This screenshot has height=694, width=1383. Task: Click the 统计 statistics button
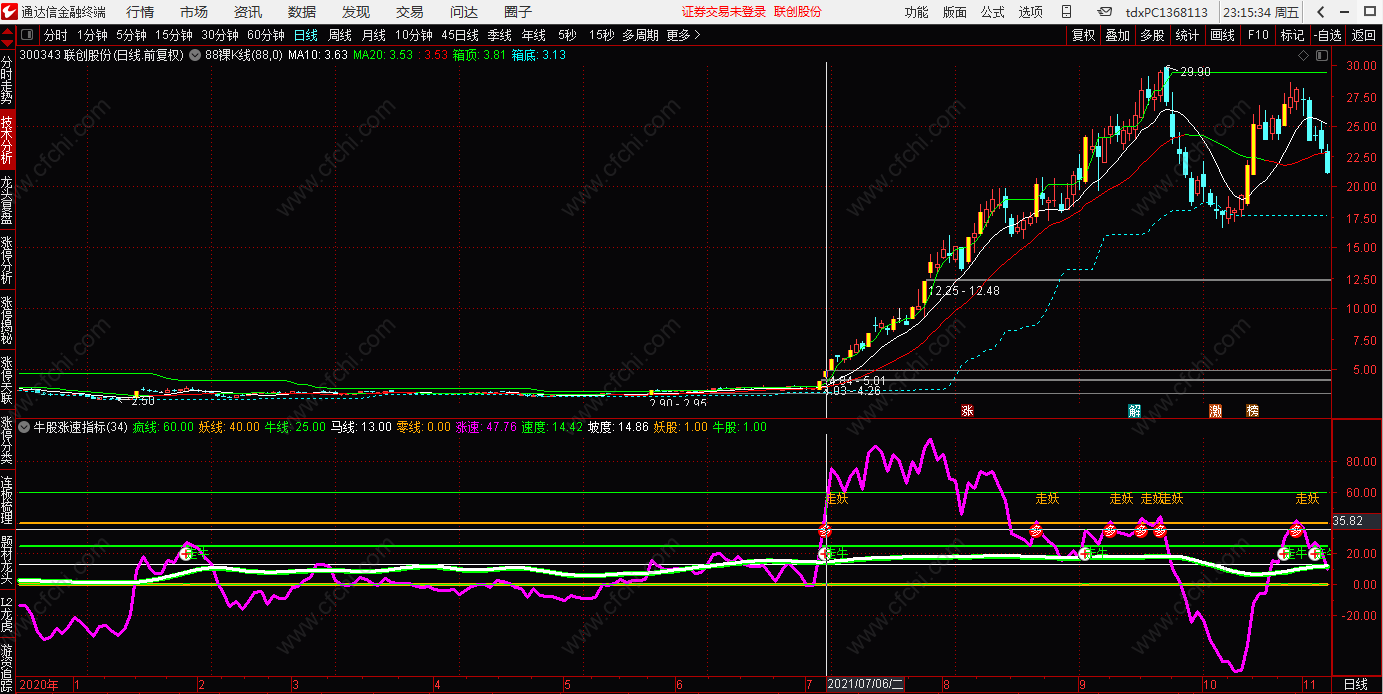click(x=1187, y=35)
